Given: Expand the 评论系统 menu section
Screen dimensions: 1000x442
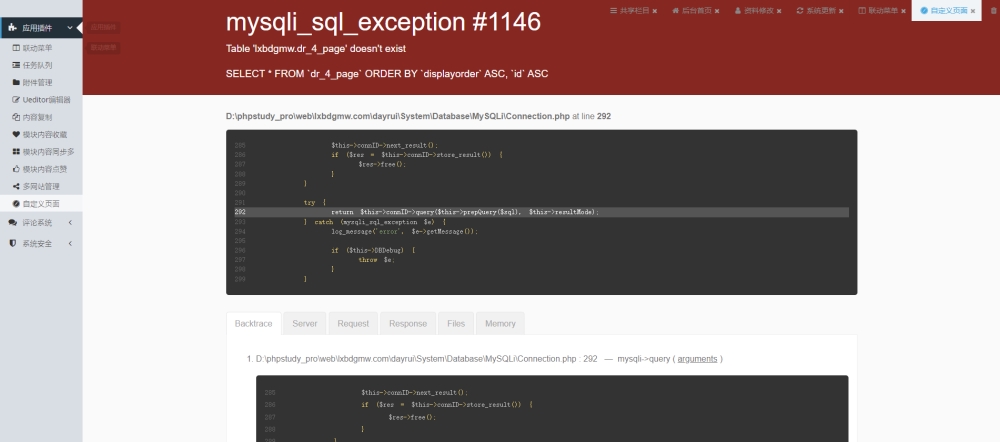Looking at the screenshot, I should coord(41,223).
